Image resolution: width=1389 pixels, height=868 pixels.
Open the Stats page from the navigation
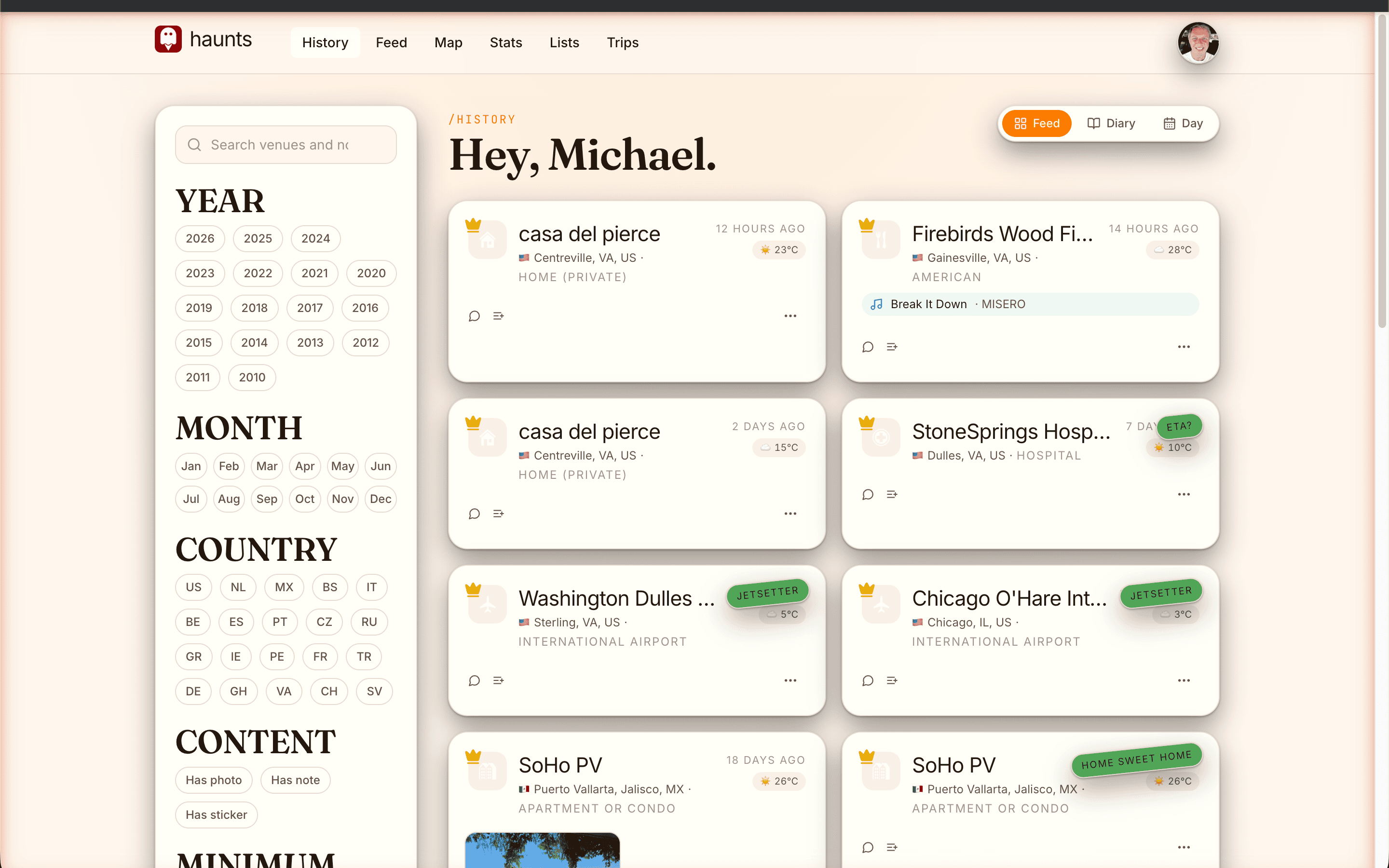pos(505,42)
